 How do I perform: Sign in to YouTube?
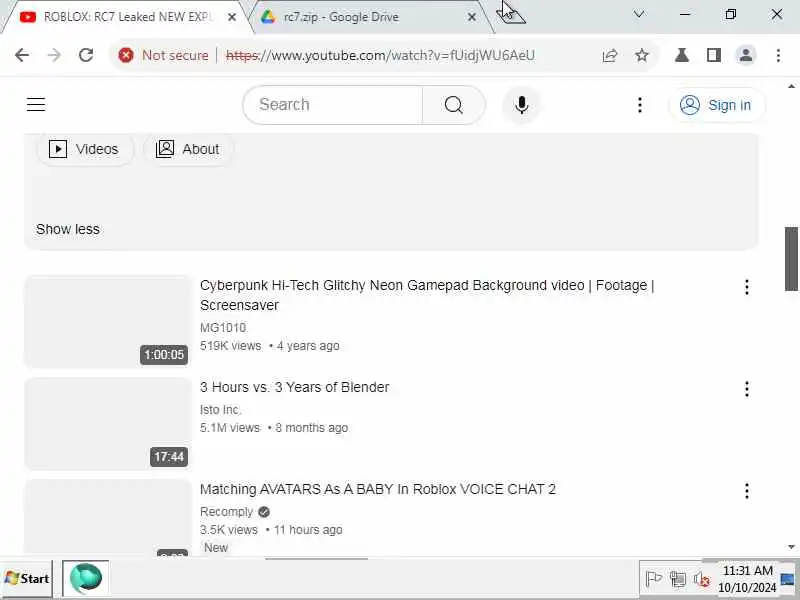tap(716, 105)
